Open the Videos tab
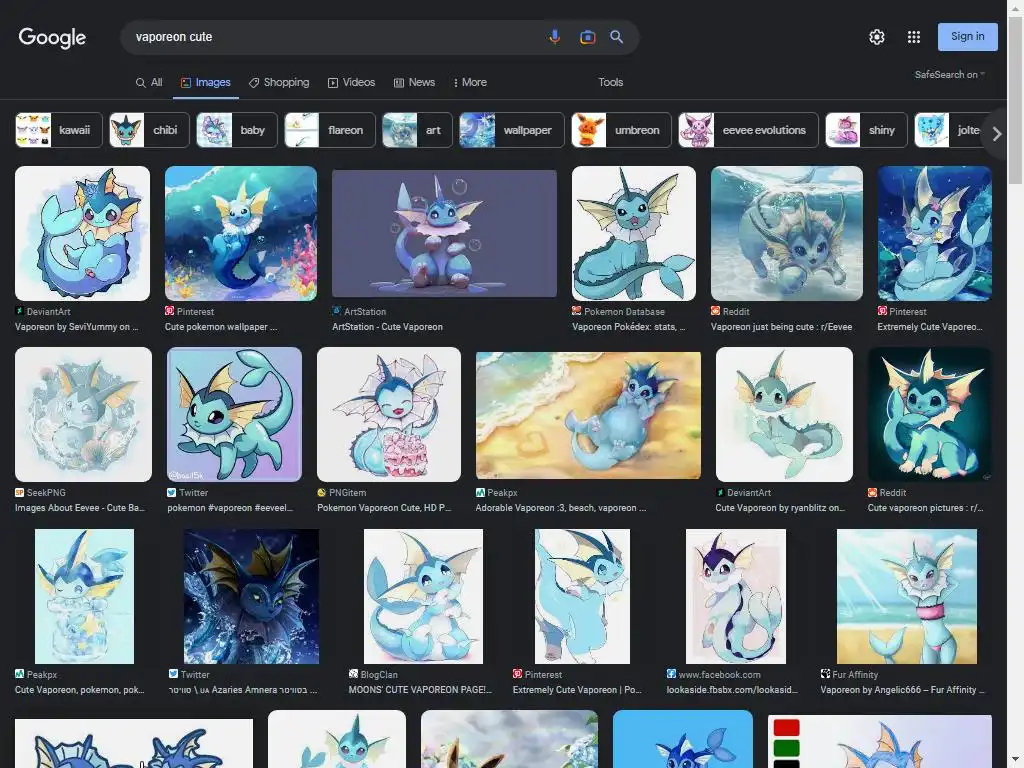 pos(351,82)
